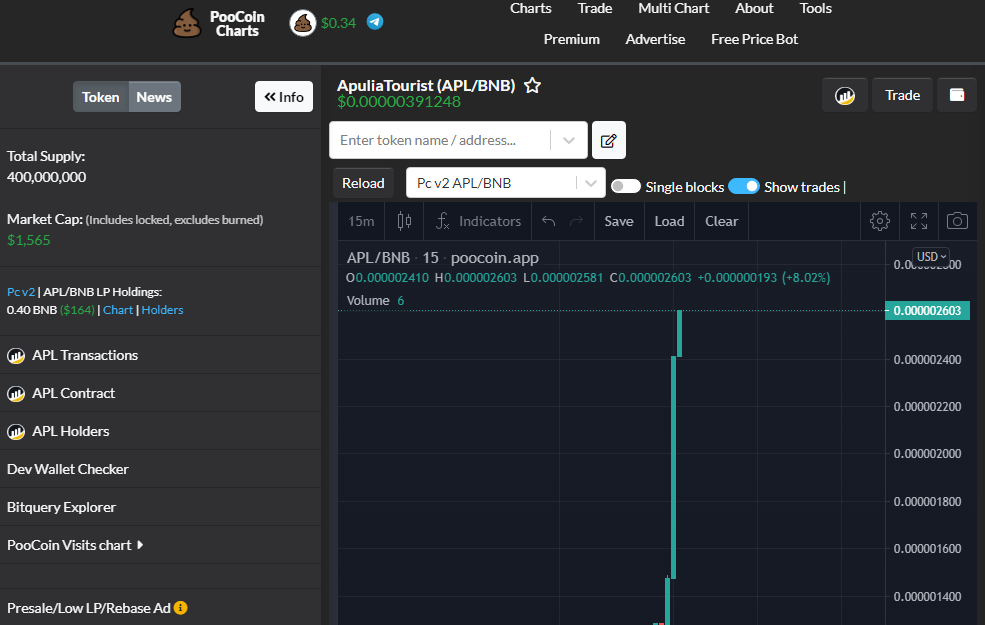Disable the Show trades switch
Image resolution: width=985 pixels, height=625 pixels.
click(x=744, y=187)
